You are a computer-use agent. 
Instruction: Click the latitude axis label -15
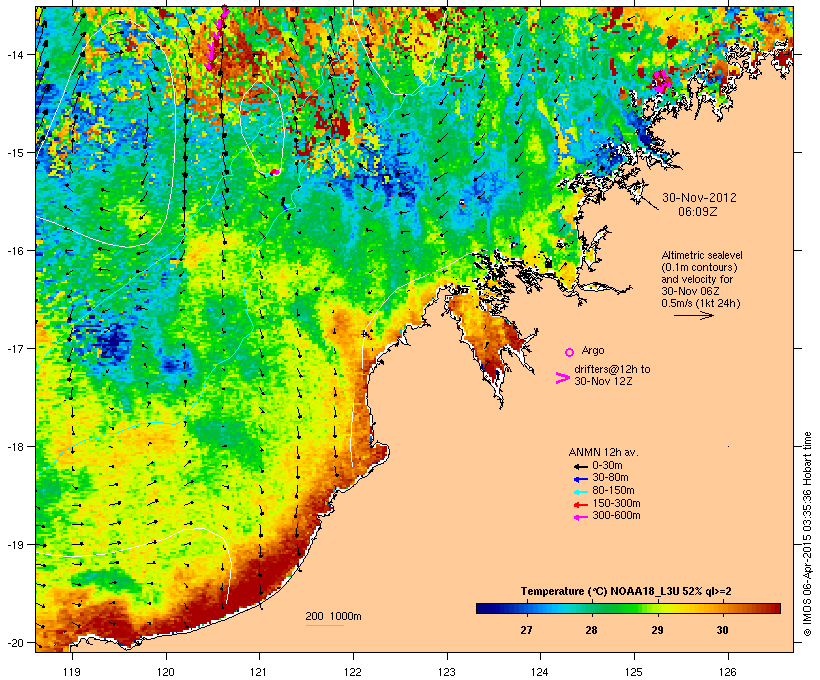pyautogui.click(x=14, y=153)
